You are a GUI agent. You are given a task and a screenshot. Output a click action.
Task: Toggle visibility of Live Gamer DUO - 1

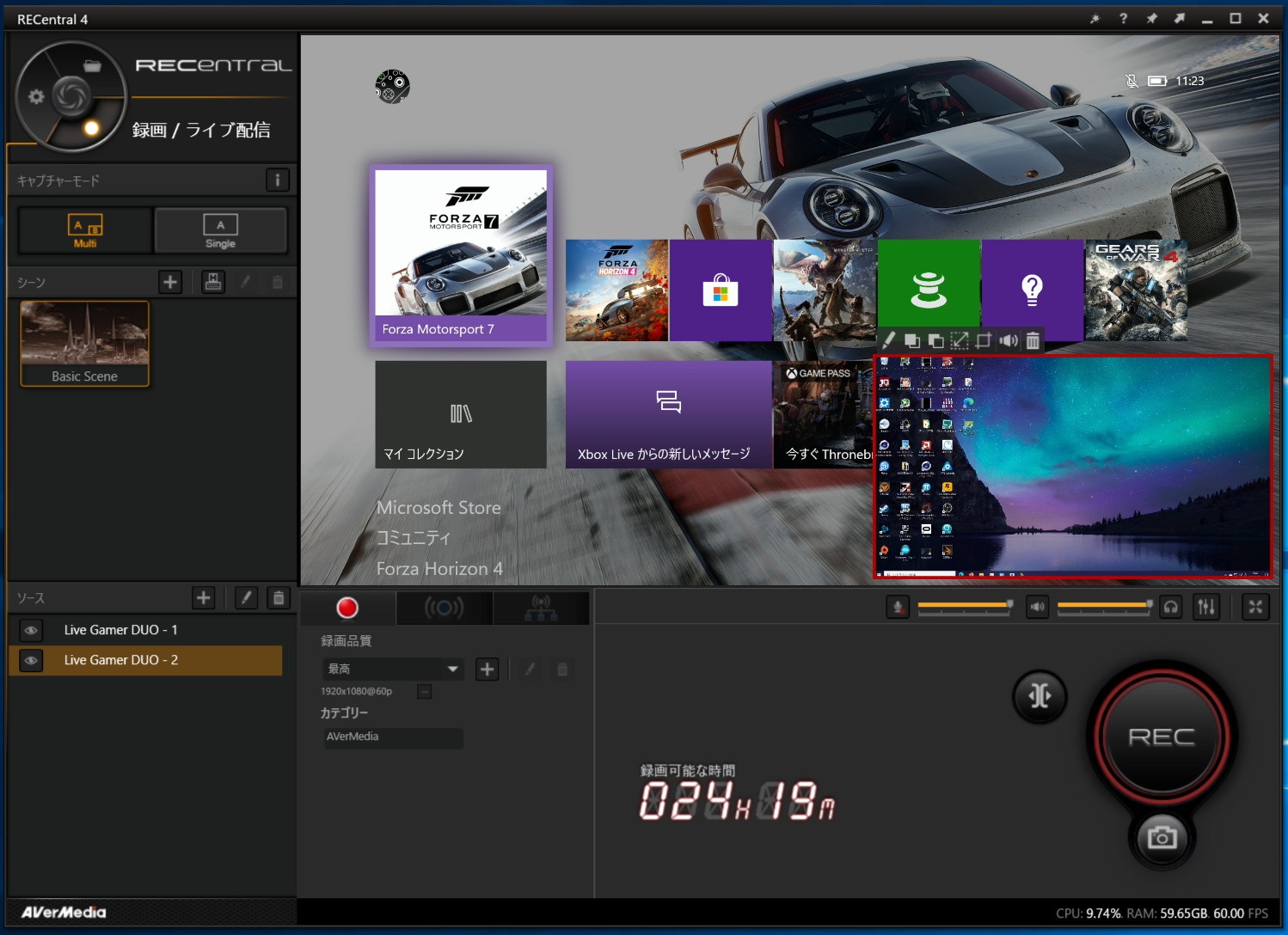(31, 630)
